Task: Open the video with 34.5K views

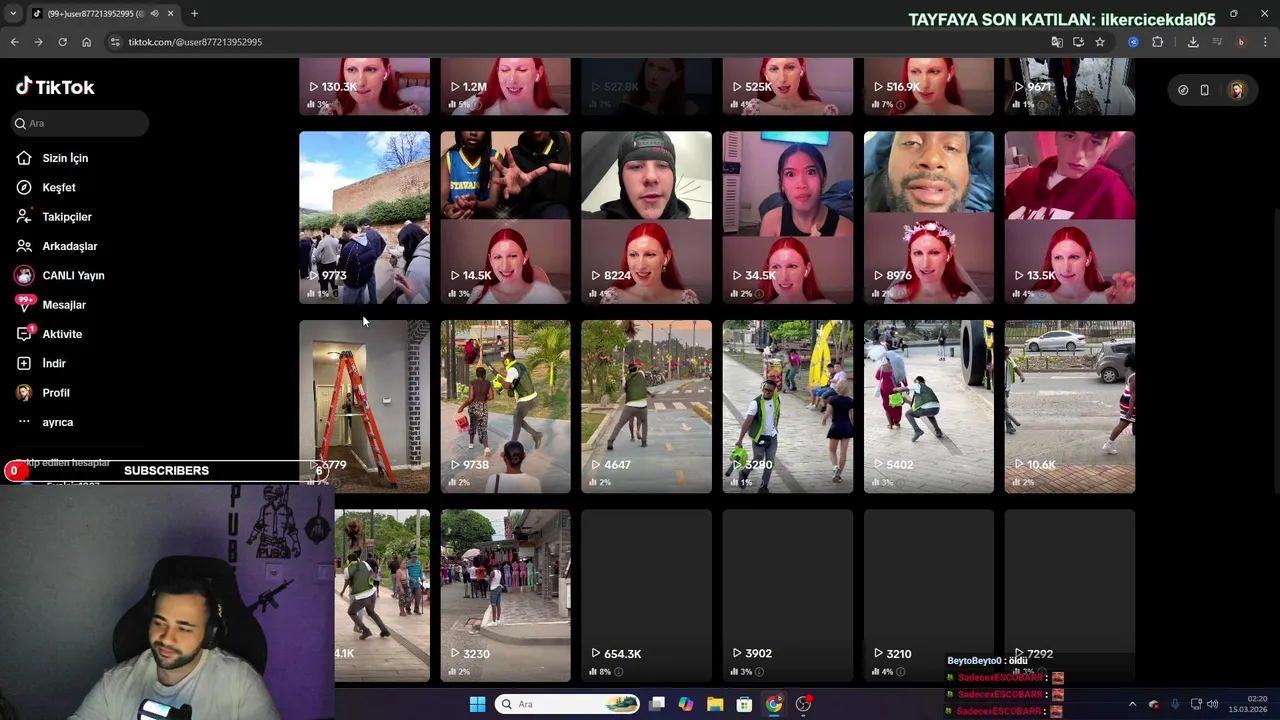Action: pyautogui.click(x=788, y=217)
